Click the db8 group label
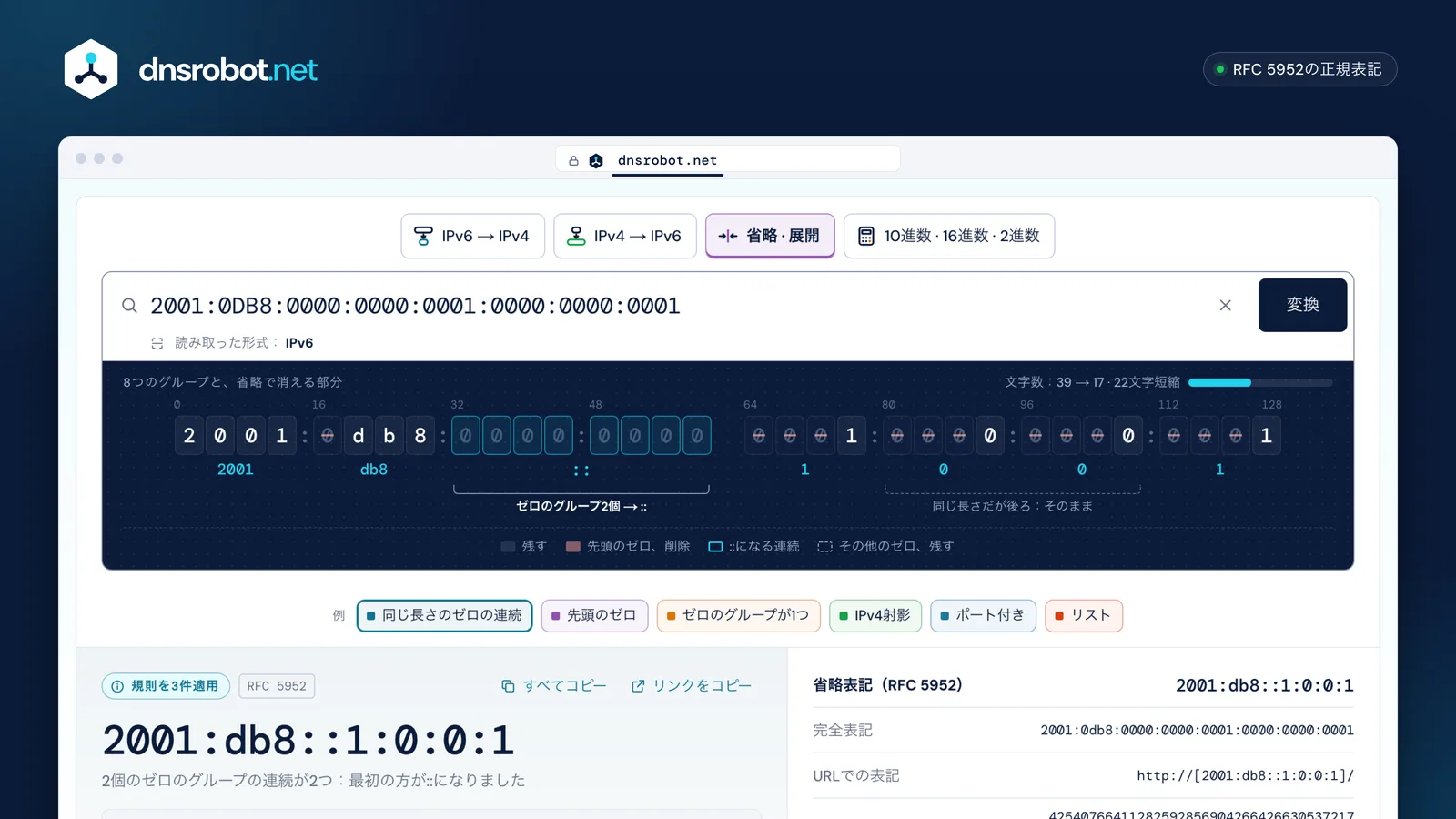1456x819 pixels. pos(374,470)
